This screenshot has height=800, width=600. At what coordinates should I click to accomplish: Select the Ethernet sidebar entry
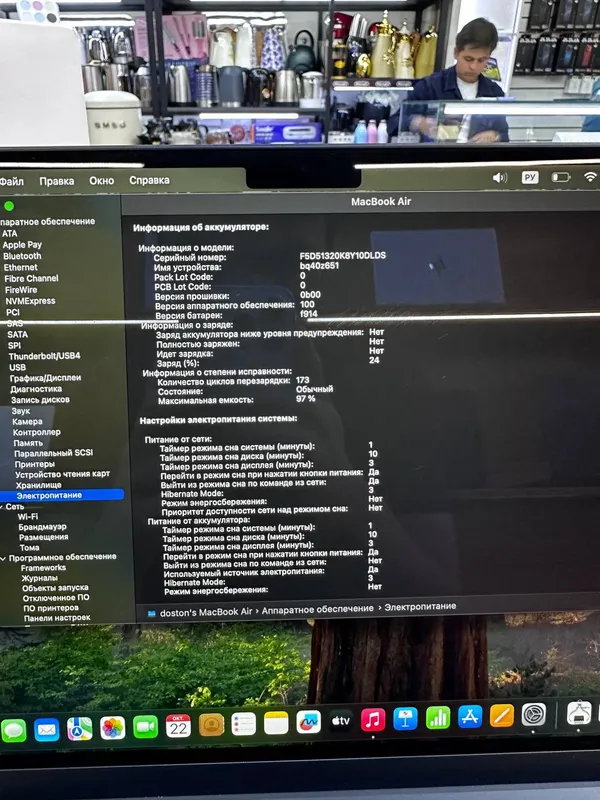[x=20, y=267]
